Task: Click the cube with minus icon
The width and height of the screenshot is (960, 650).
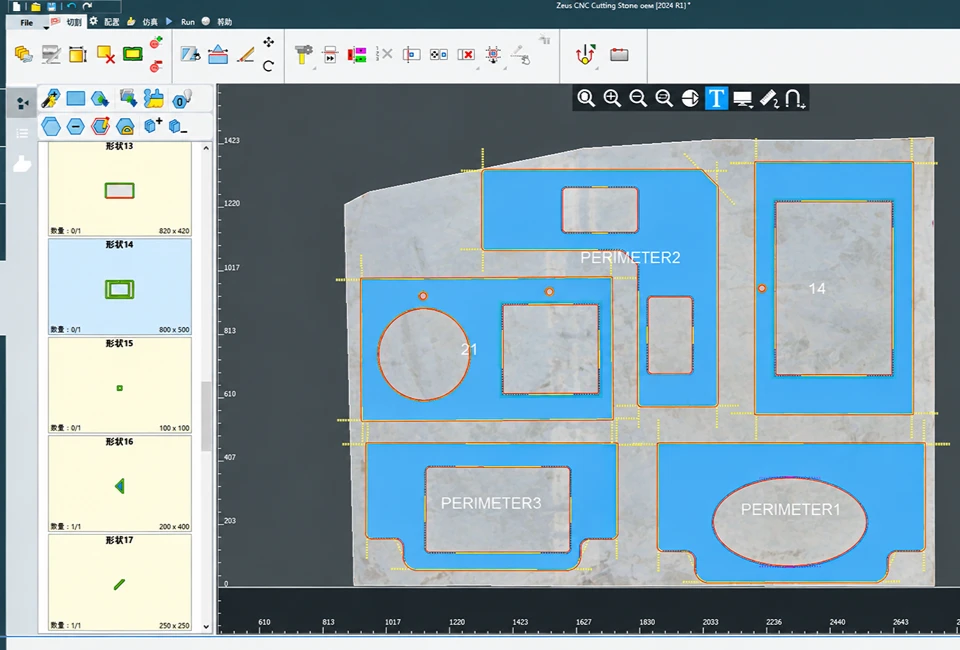Action: click(x=178, y=126)
